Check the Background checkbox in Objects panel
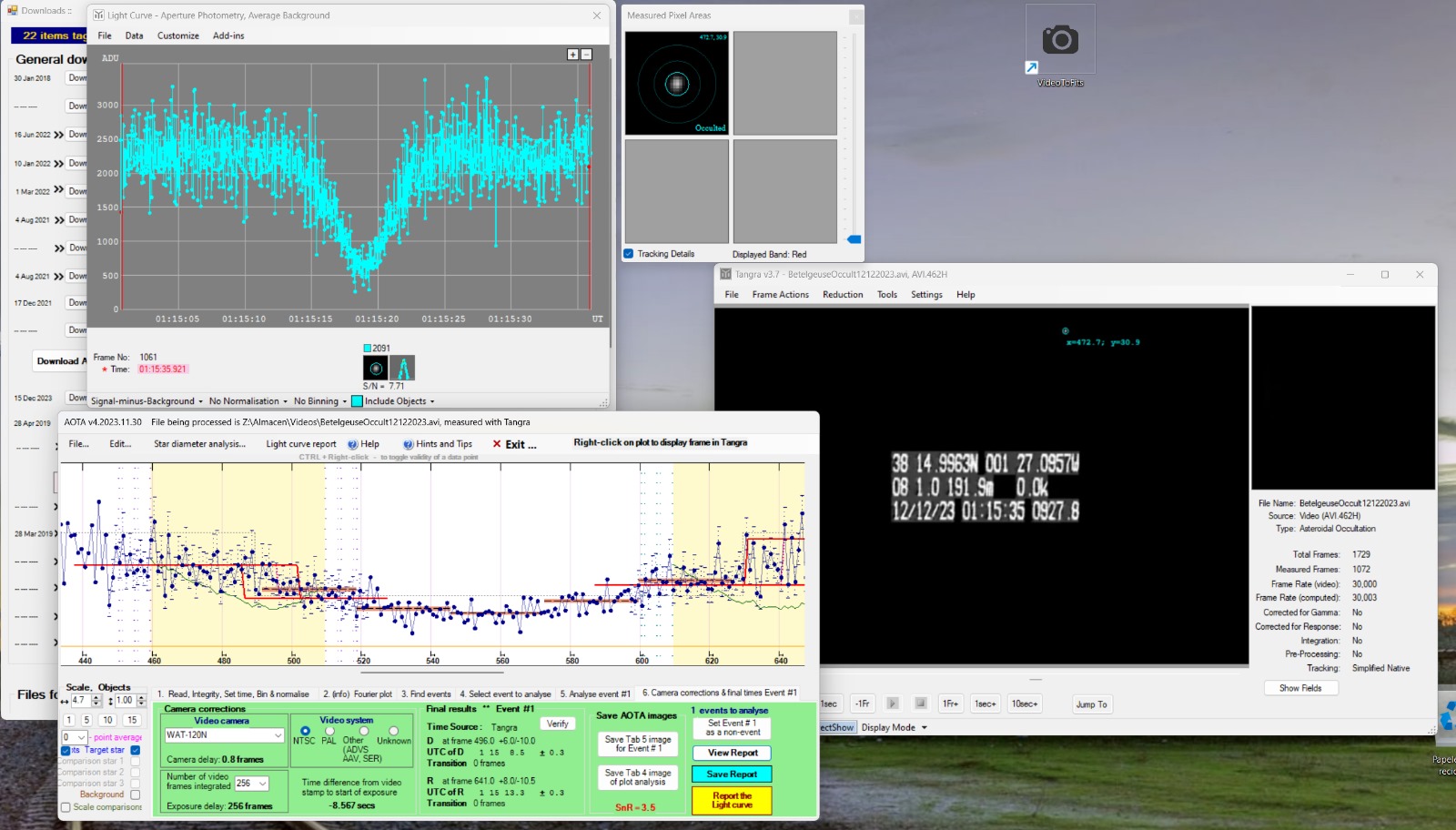The height and width of the screenshot is (830, 1456). 135,795
